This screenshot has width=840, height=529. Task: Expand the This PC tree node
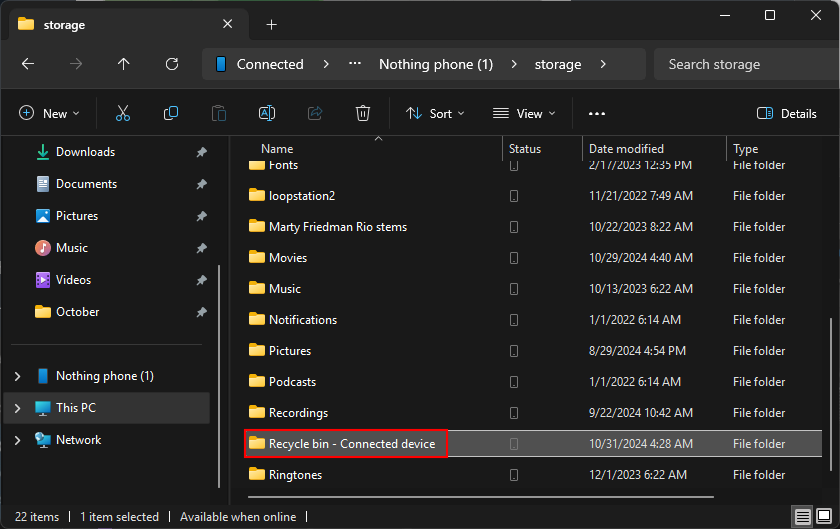17,408
